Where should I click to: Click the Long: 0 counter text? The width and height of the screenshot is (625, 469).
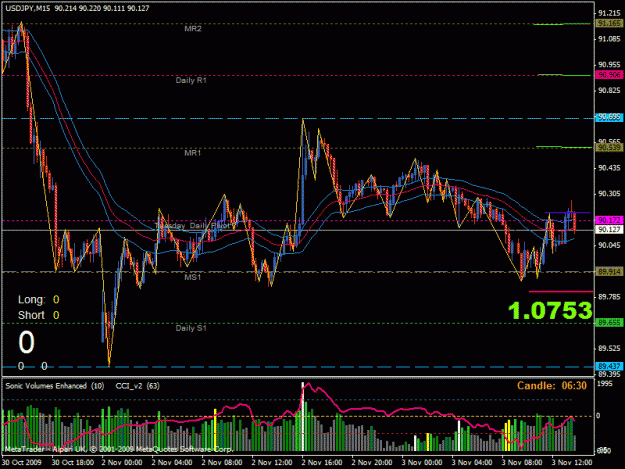39,300
